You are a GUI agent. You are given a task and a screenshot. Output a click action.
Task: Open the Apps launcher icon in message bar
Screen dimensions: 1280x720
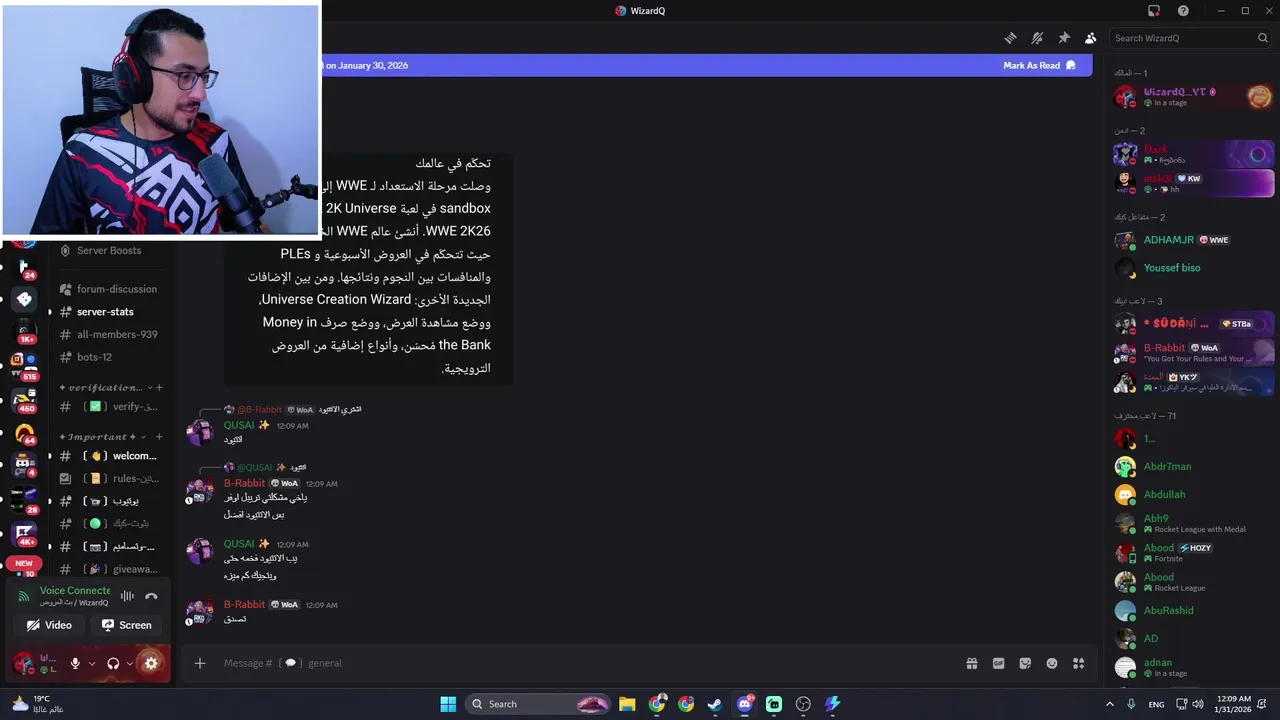1078,663
